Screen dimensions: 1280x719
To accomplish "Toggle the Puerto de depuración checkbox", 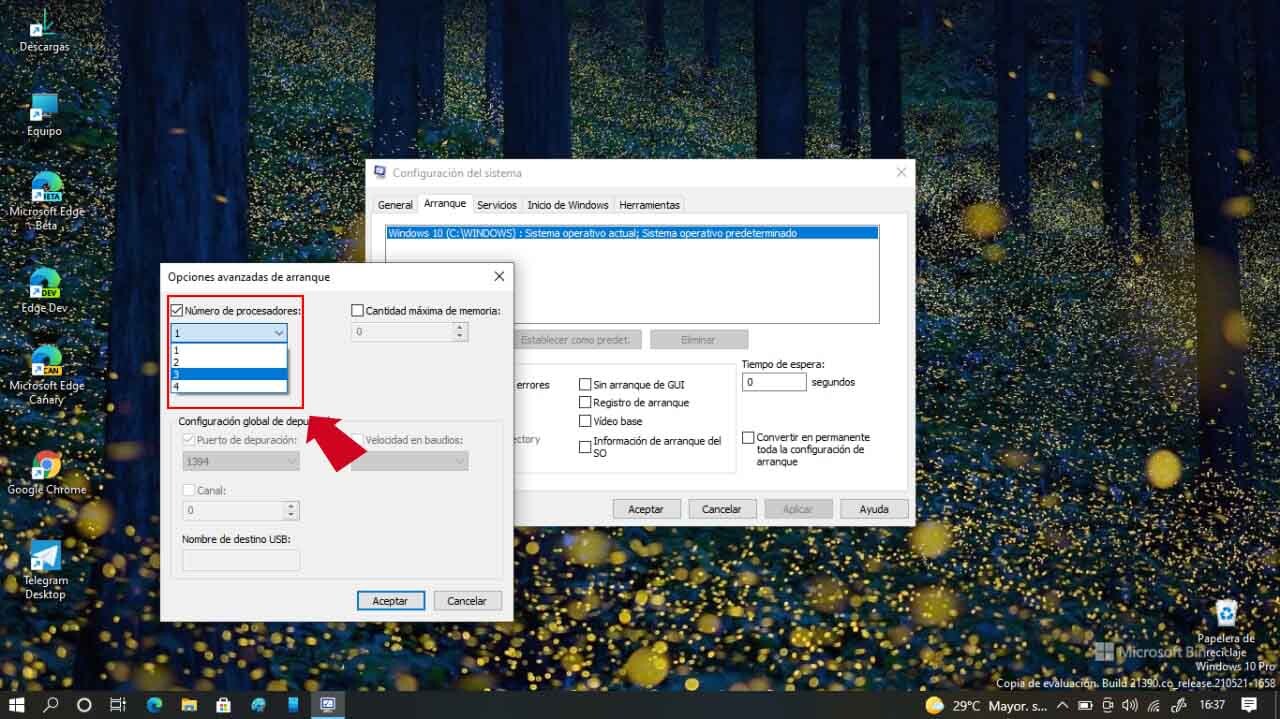I will pos(188,439).
